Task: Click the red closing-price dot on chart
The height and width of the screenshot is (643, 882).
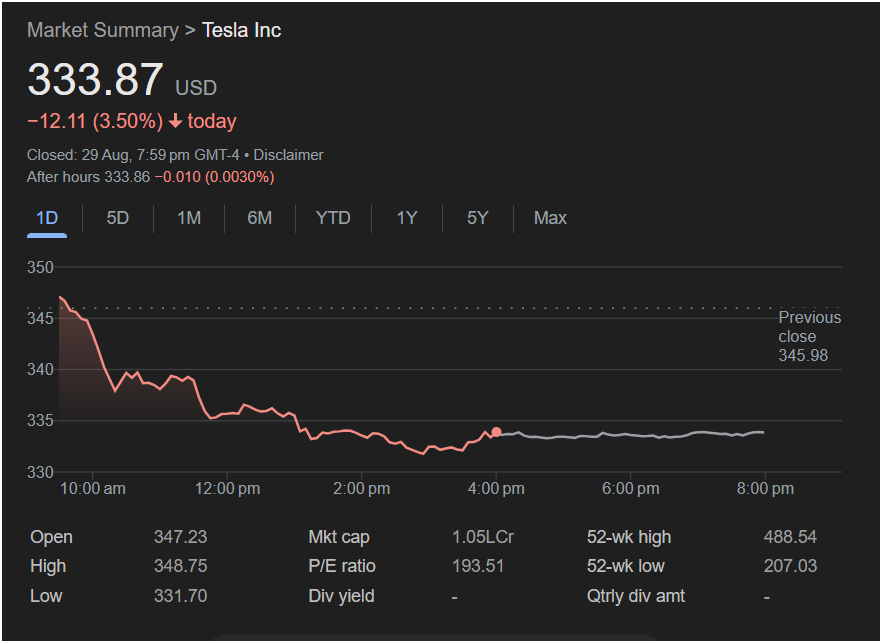Action: [497, 432]
